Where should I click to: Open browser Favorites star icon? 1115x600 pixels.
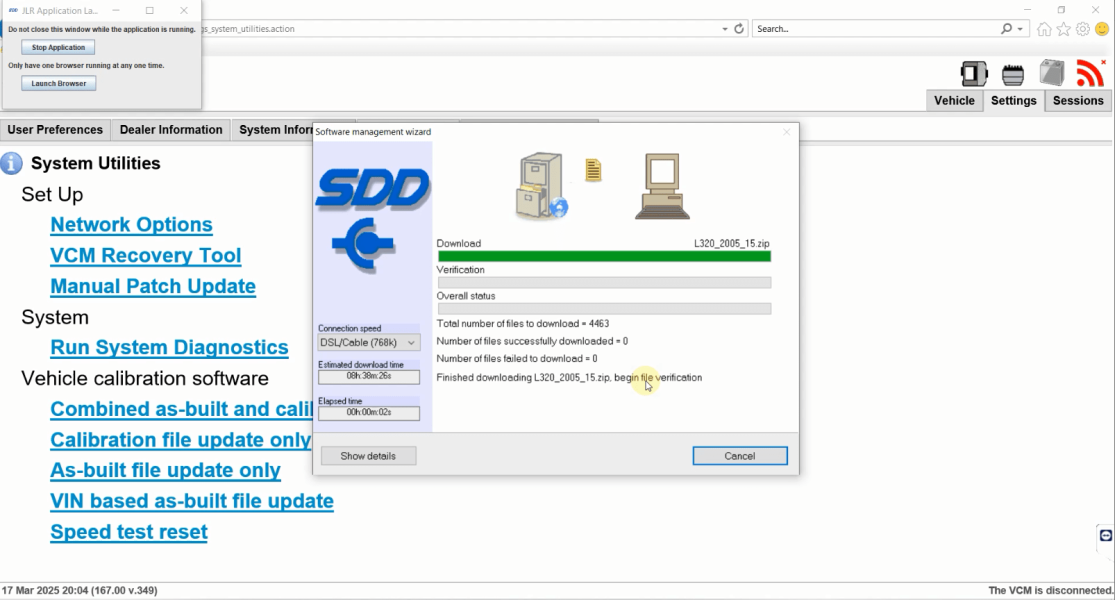click(1063, 29)
